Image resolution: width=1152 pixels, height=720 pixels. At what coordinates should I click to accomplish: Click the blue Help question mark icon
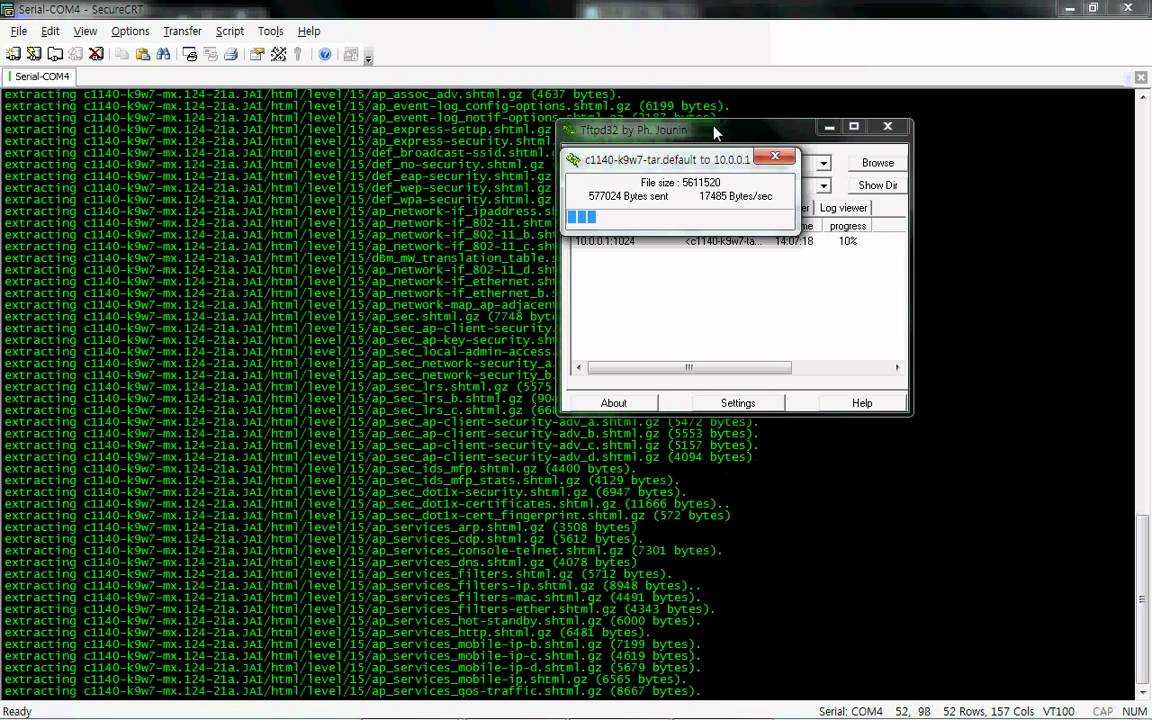325,54
